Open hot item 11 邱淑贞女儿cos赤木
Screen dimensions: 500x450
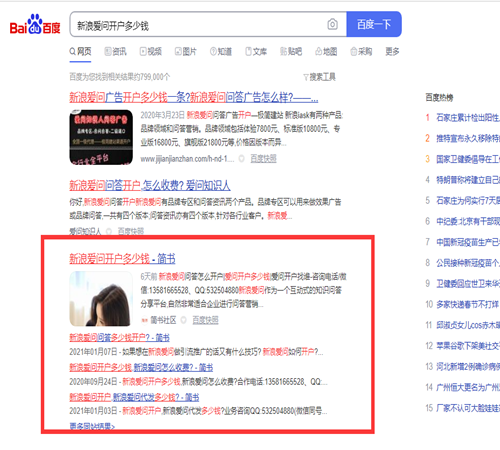[x=468, y=325]
